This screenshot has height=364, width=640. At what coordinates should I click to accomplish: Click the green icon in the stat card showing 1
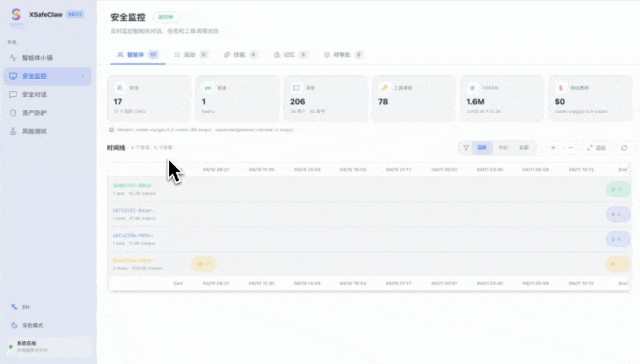(x=208, y=88)
